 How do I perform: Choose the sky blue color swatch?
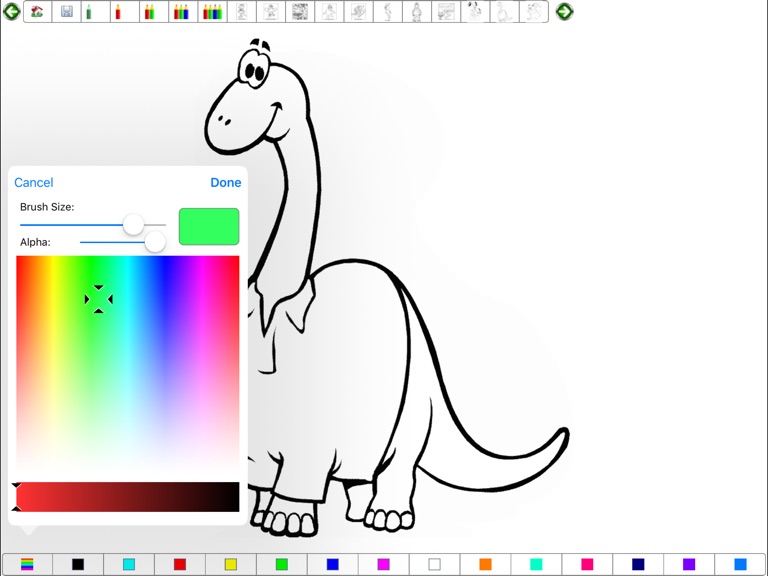pos(741,564)
